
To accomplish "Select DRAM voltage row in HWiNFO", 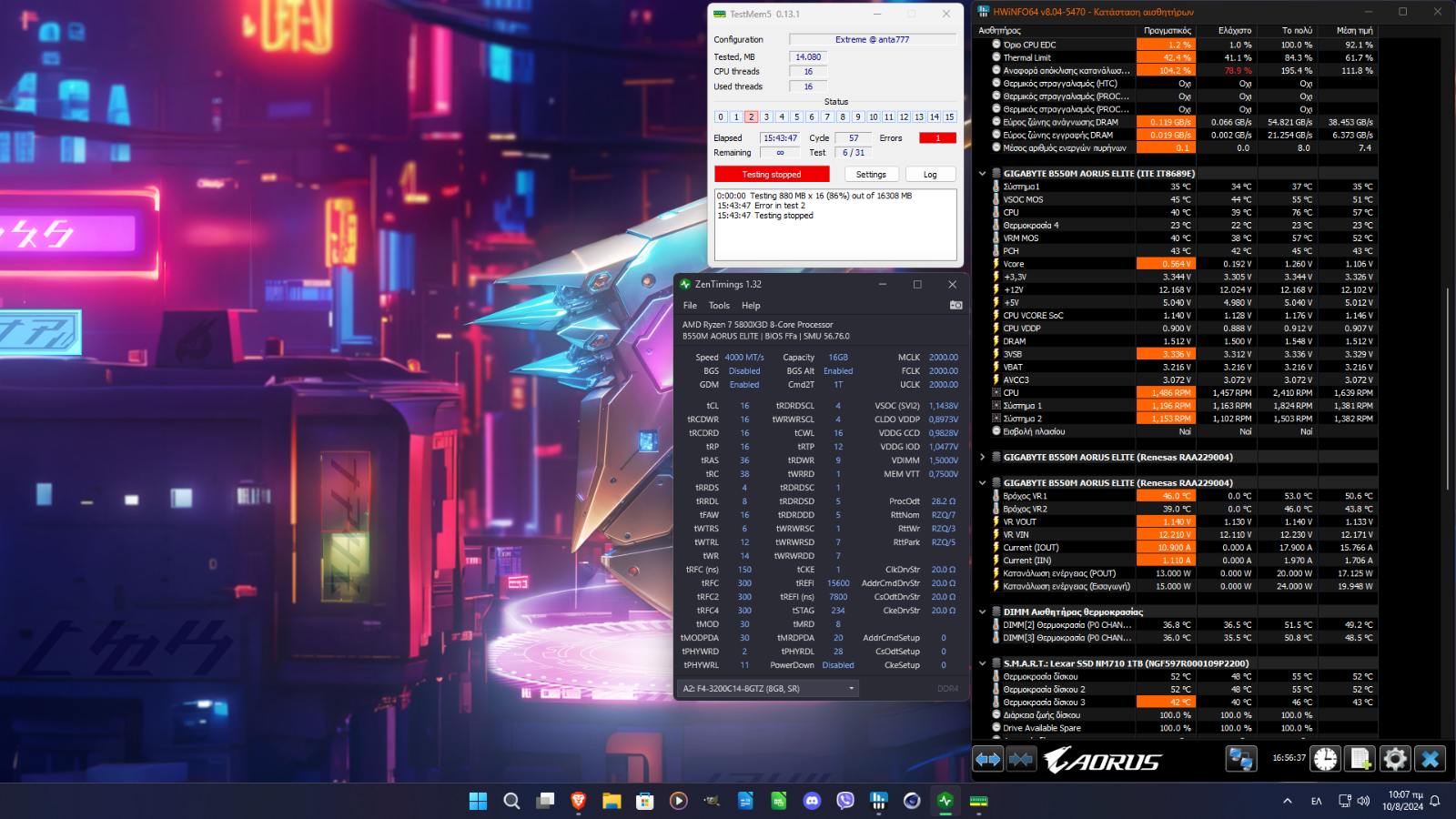I will coord(1183,341).
